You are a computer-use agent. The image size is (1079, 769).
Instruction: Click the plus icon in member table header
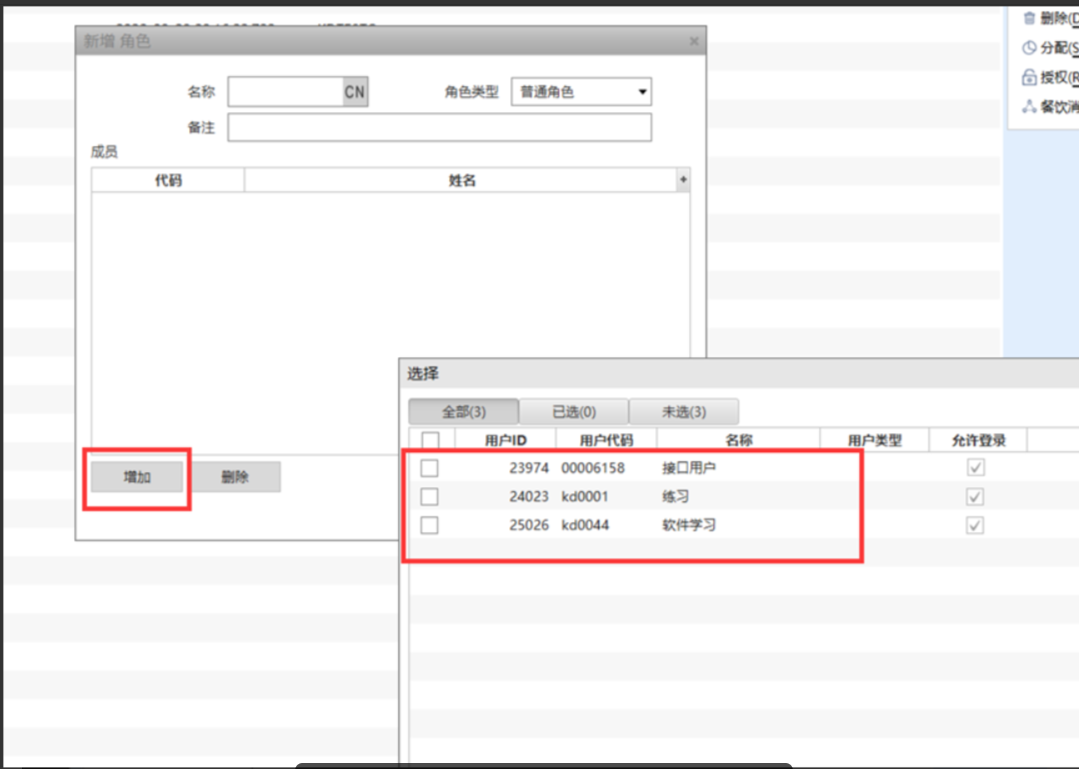coord(683,180)
